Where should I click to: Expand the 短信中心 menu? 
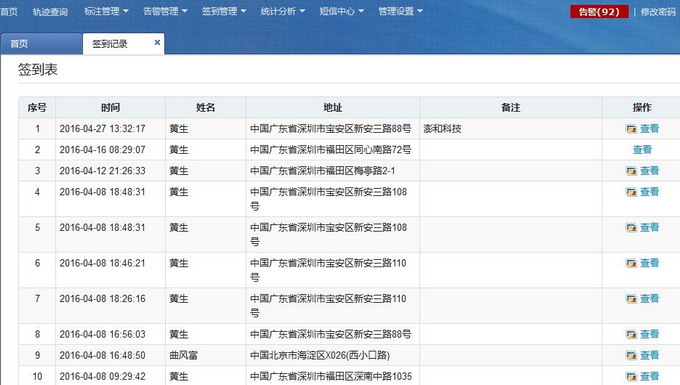[x=342, y=11]
